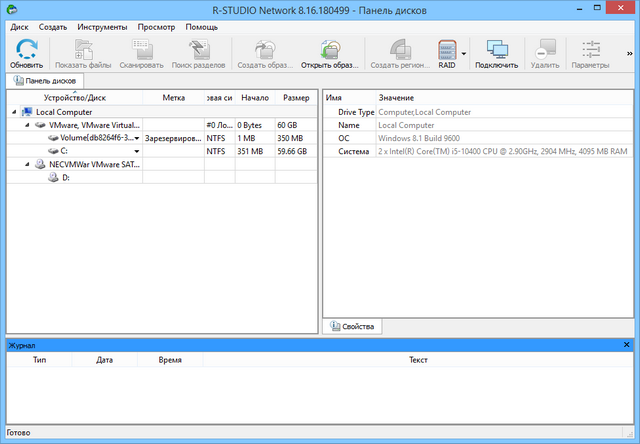Click the 350 MB size cell
This screenshot has height=444, width=640.
(x=296, y=138)
